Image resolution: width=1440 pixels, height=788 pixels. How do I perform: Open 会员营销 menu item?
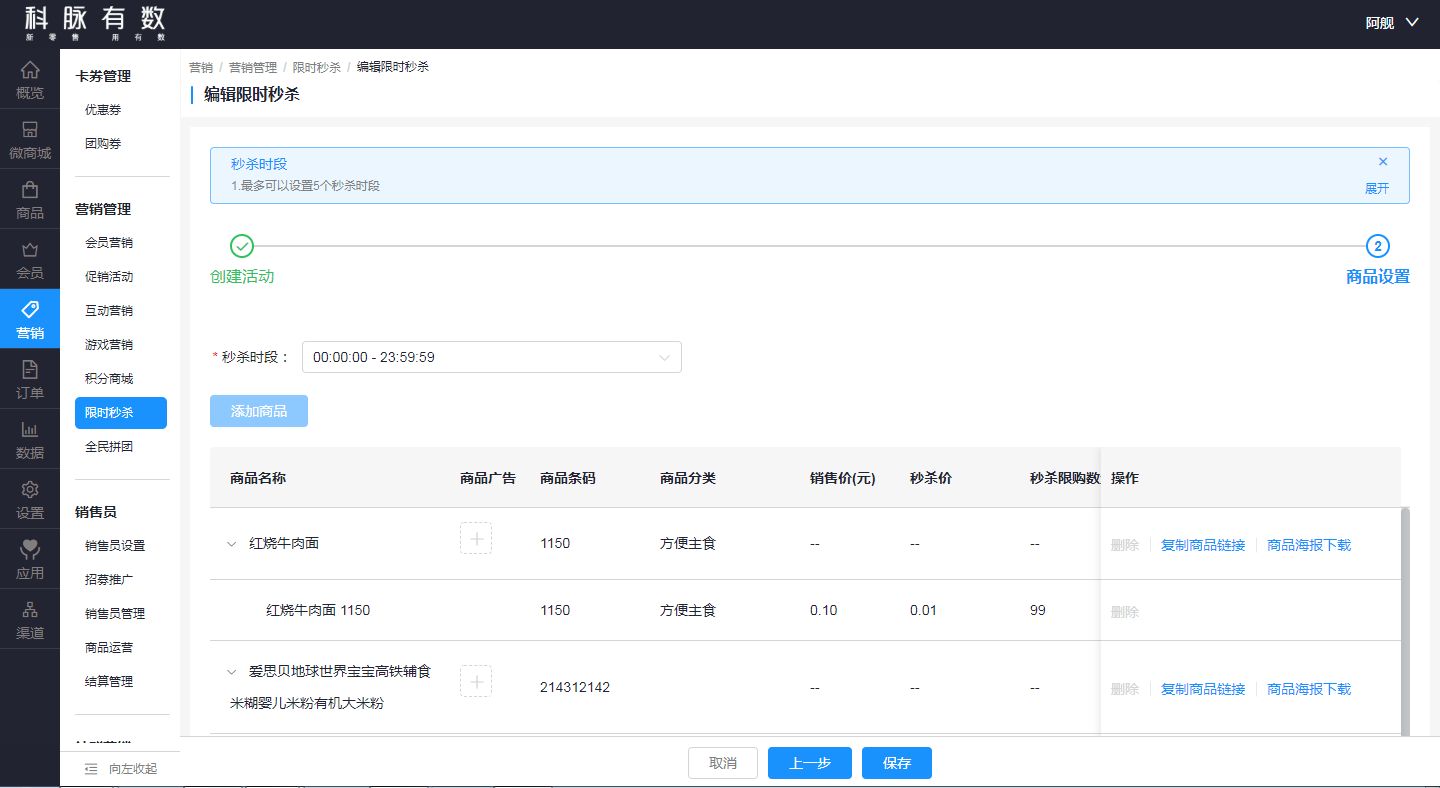[109, 243]
